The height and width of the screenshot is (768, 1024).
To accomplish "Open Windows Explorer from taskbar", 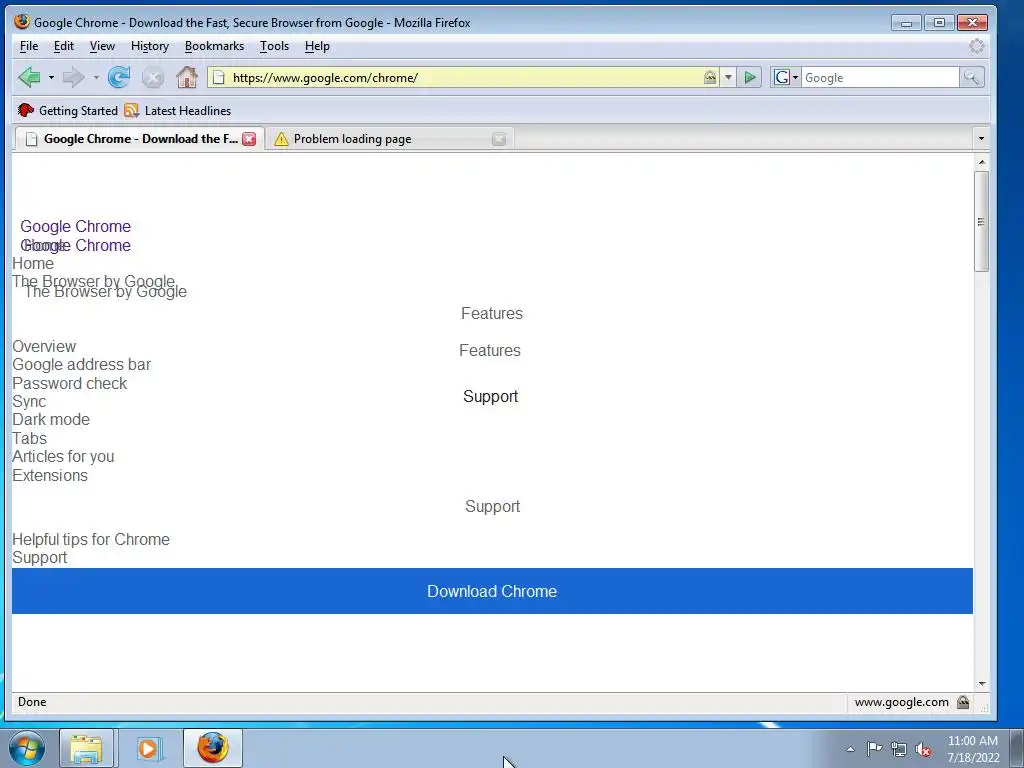I will click(x=86, y=748).
